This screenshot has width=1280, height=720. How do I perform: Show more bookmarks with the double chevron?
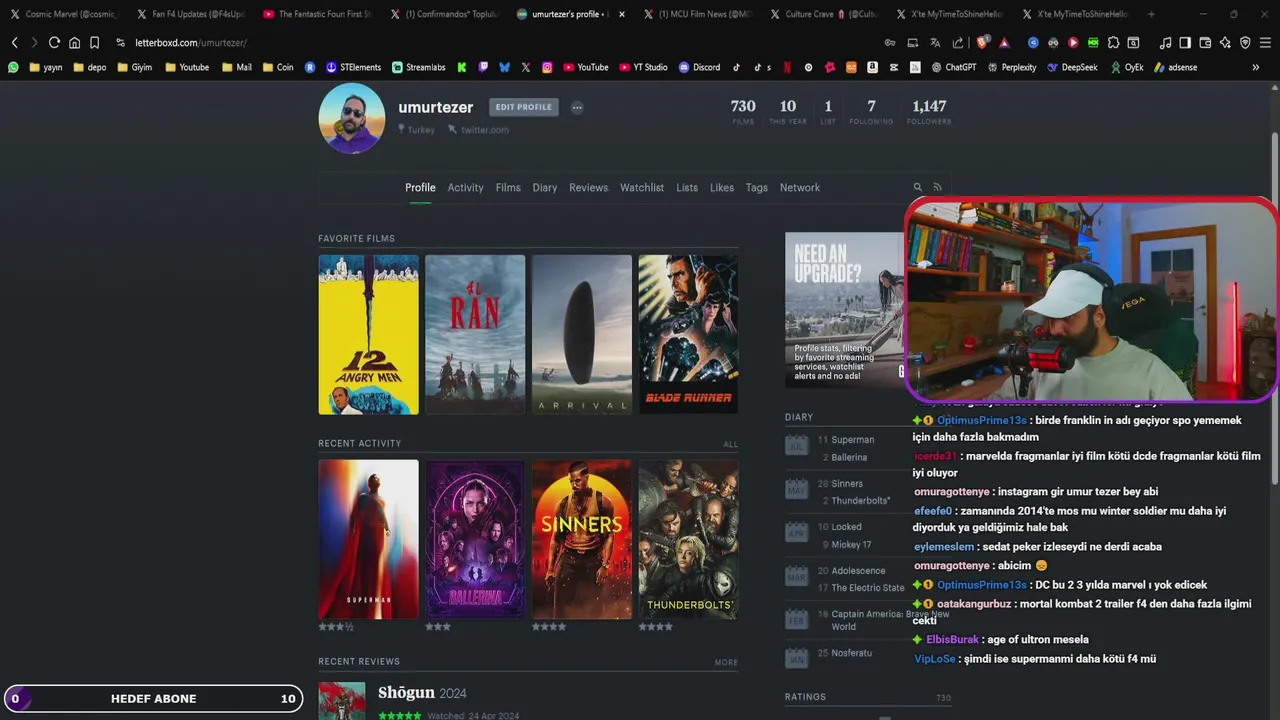click(x=1255, y=67)
